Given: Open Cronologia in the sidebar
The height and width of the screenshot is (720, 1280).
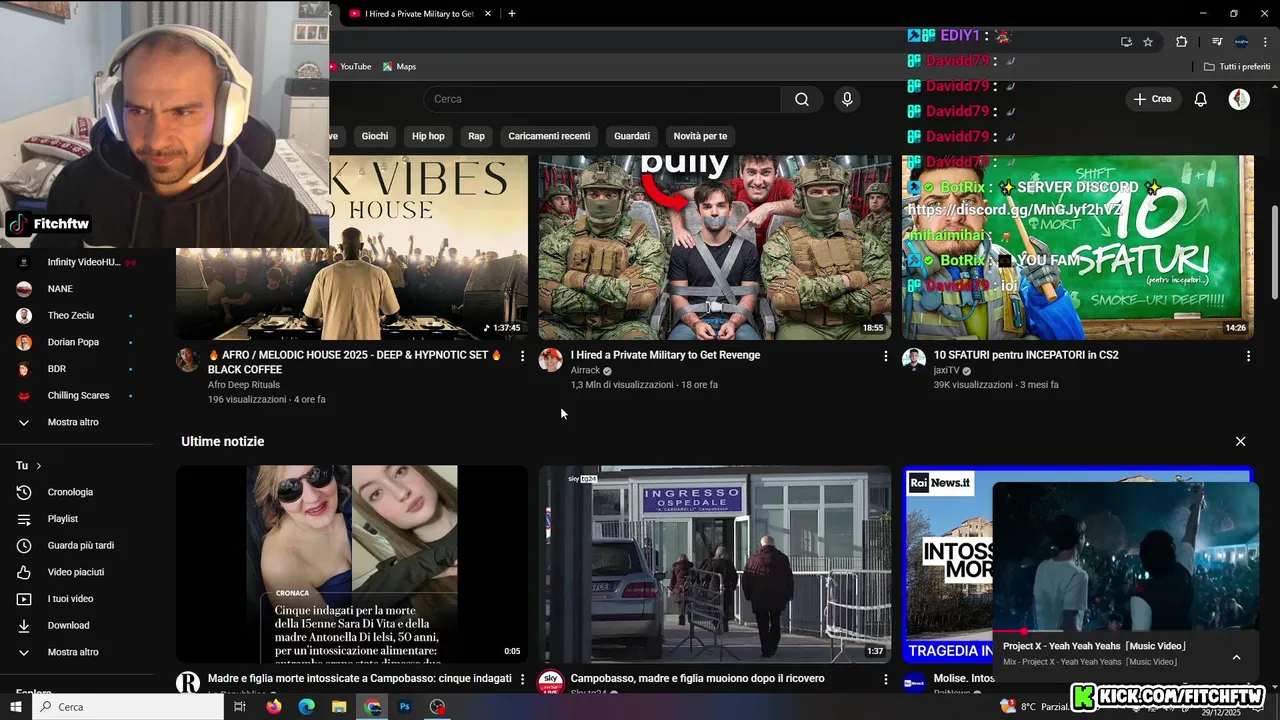Looking at the screenshot, I should 70,492.
